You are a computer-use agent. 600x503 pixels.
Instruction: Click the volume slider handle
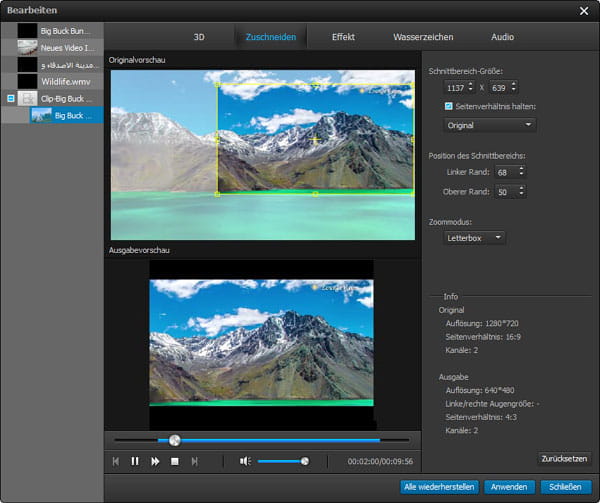coord(305,461)
